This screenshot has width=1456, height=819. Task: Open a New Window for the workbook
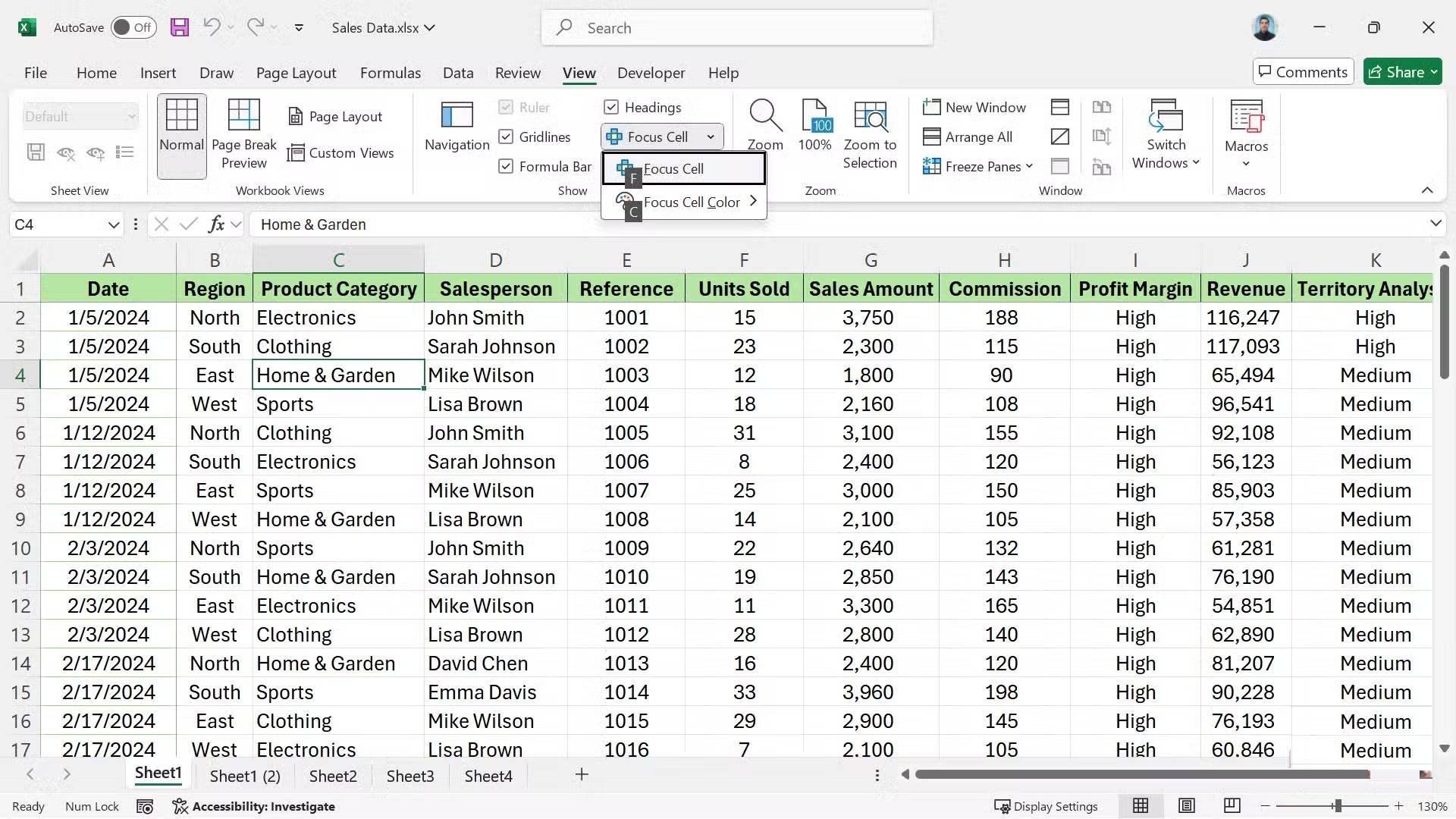point(975,107)
